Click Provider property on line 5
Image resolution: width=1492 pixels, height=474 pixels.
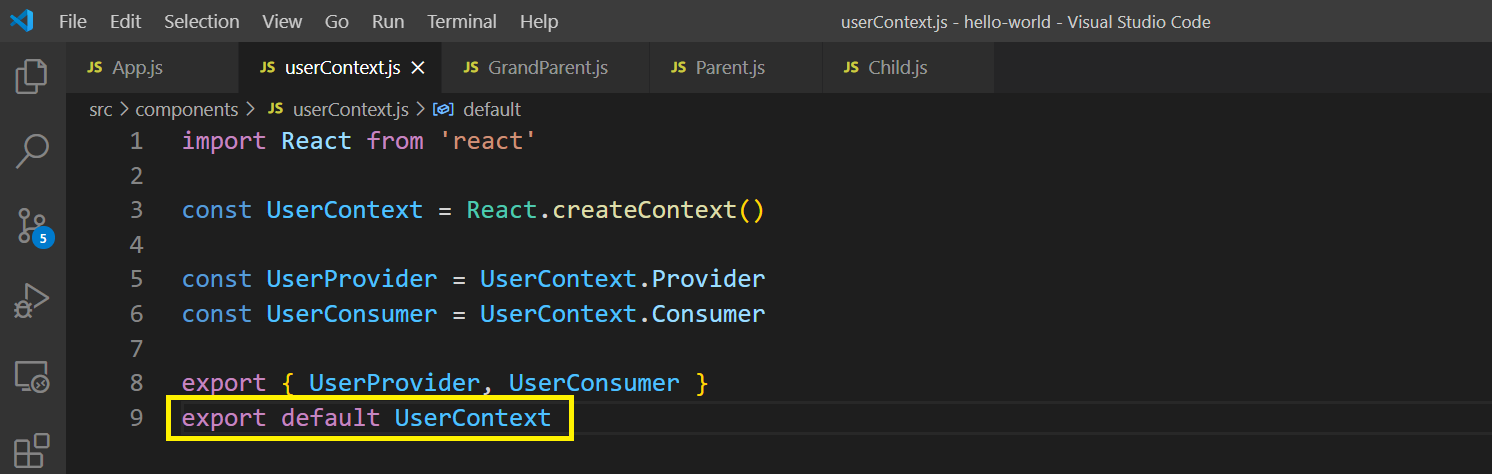point(708,279)
